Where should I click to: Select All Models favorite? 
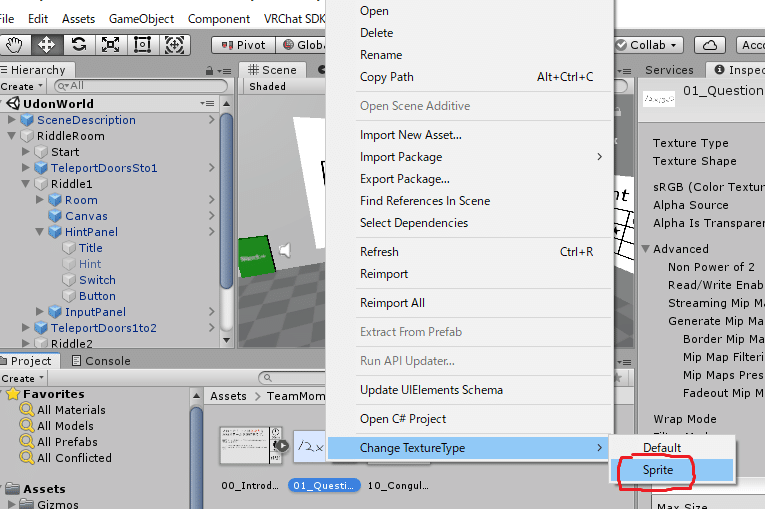pos(65,426)
